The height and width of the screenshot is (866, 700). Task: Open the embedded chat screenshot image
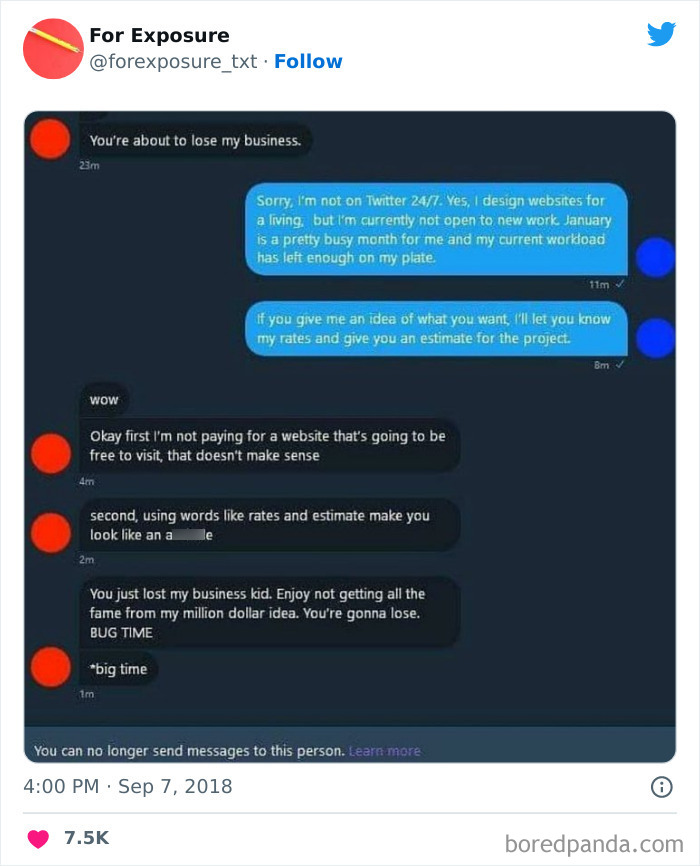[x=350, y=437]
